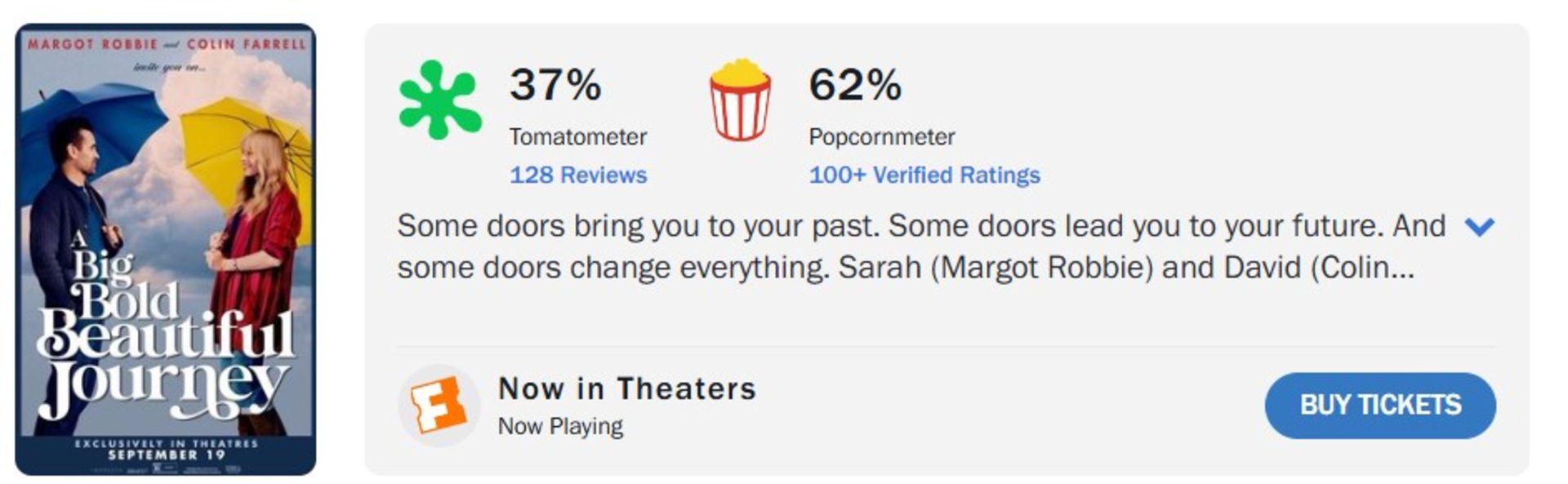Open the 128 Reviews link
Screen dimensions: 1568x484
pos(578,175)
